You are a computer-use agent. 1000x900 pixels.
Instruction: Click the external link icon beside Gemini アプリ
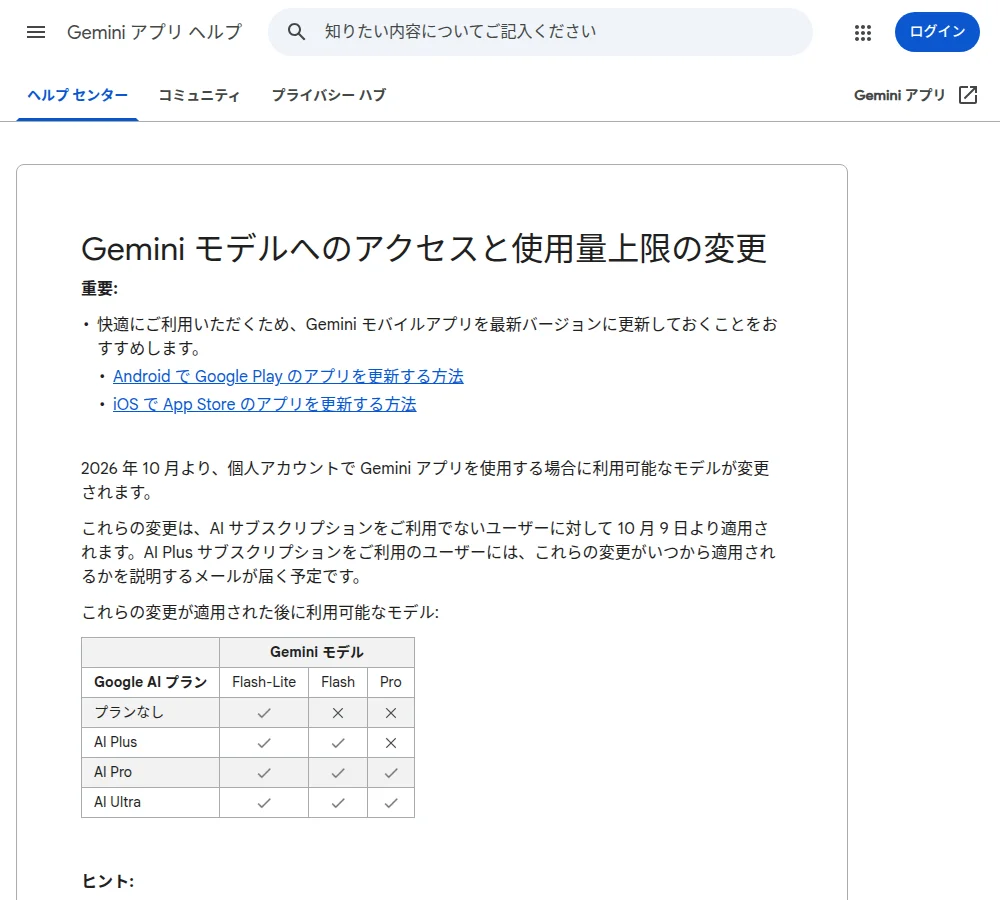tap(967, 95)
